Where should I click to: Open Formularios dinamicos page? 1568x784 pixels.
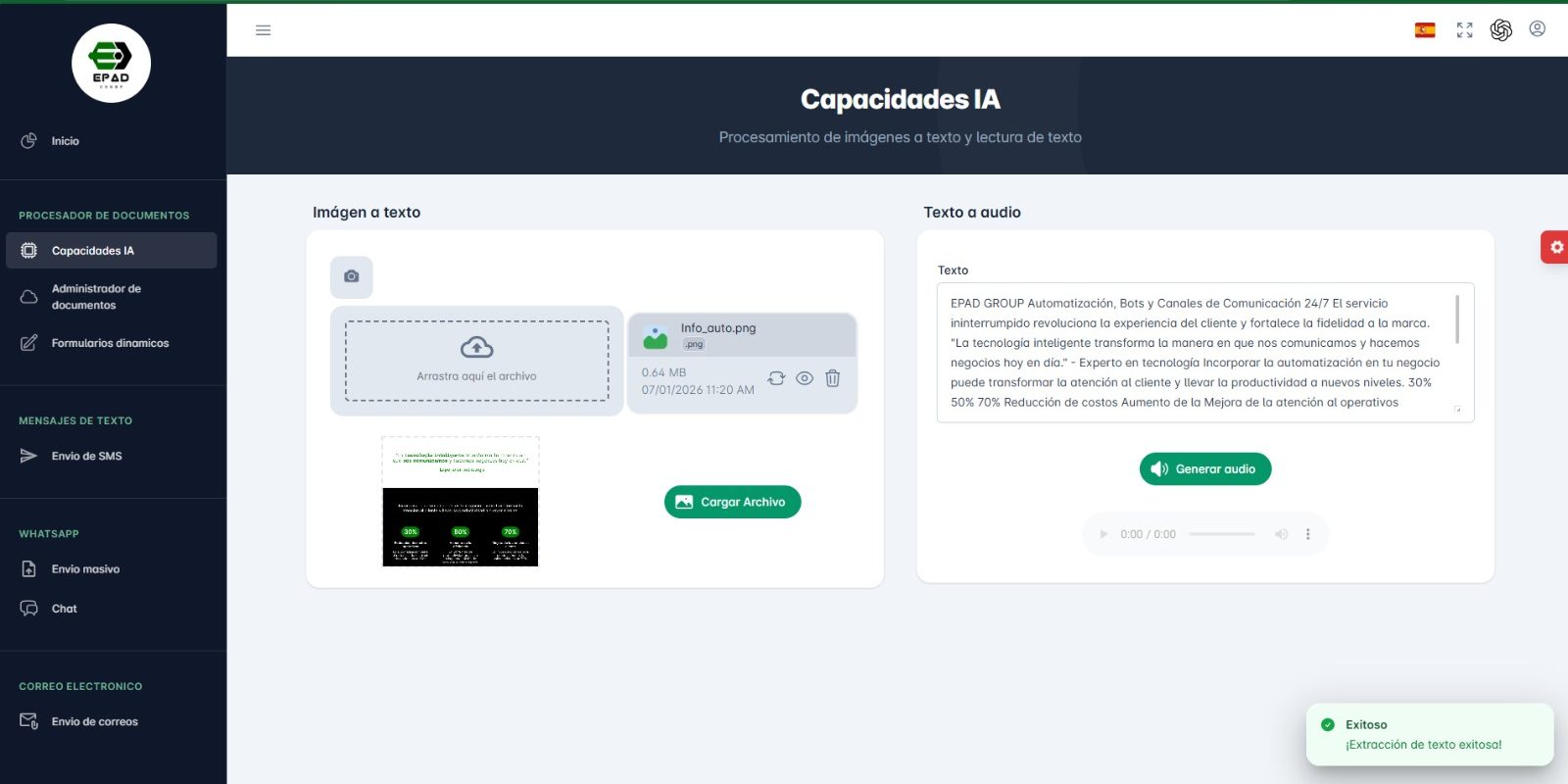click(111, 343)
